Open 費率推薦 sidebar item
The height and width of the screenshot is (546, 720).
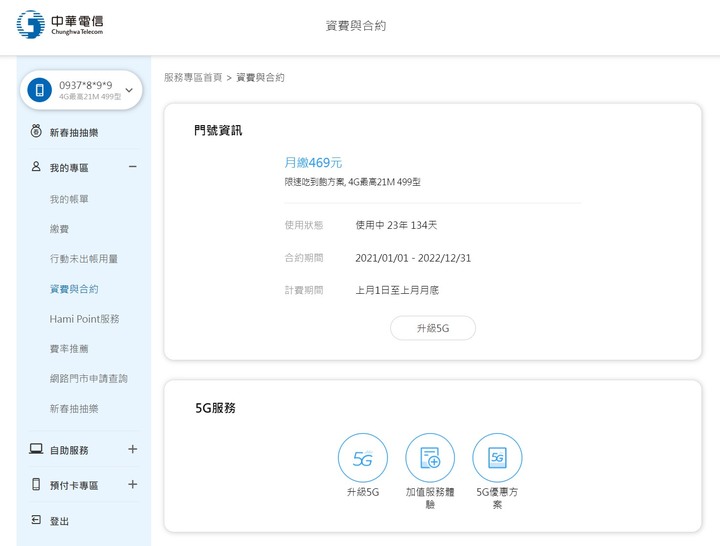(x=69, y=349)
